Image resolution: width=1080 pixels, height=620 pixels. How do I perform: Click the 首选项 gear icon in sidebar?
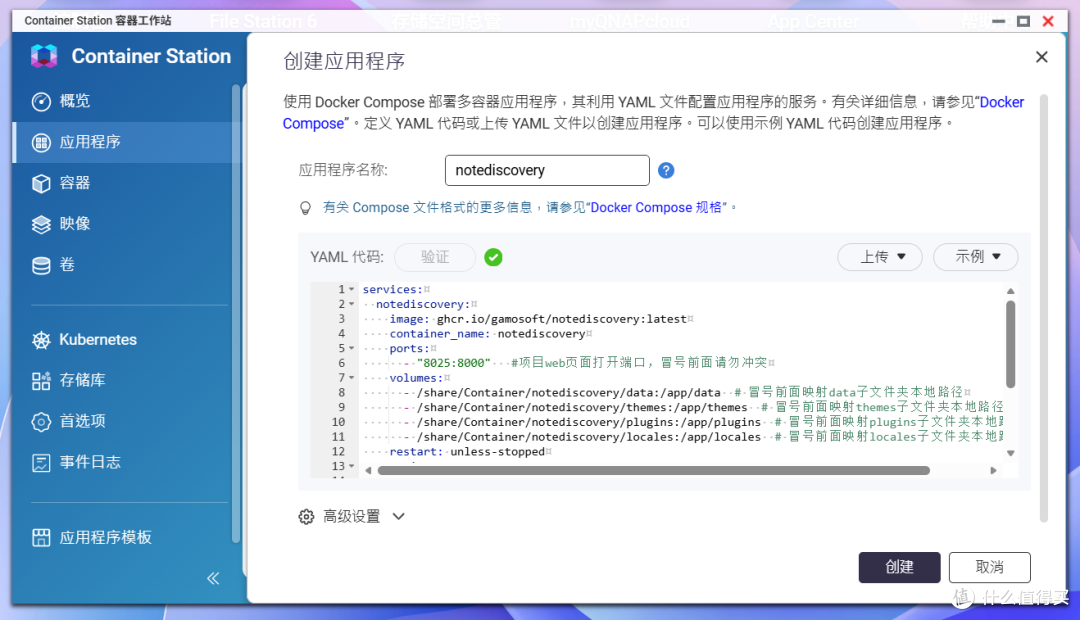pyautogui.click(x=41, y=422)
